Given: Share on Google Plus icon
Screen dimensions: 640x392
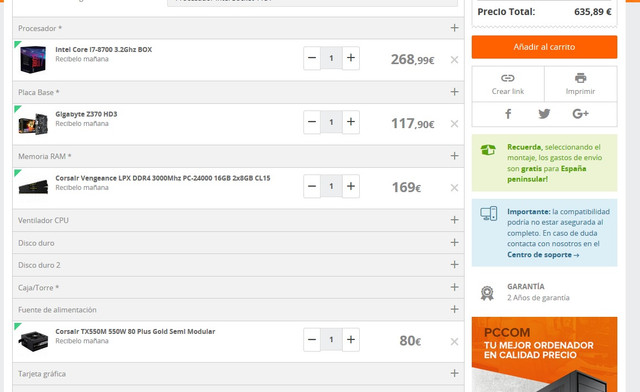Looking at the screenshot, I should pyautogui.click(x=580, y=114).
